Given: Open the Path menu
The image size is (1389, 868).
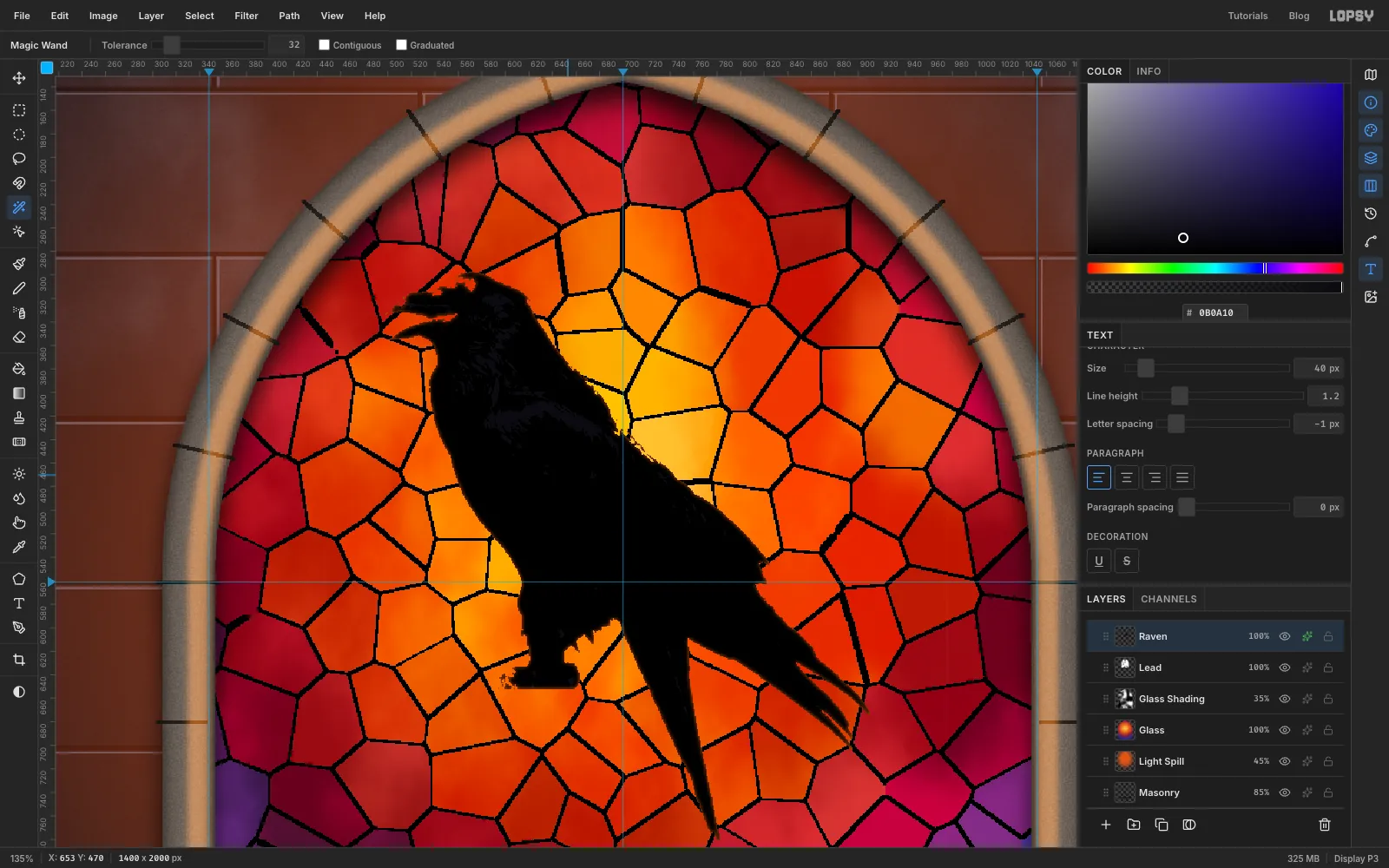Looking at the screenshot, I should [289, 16].
